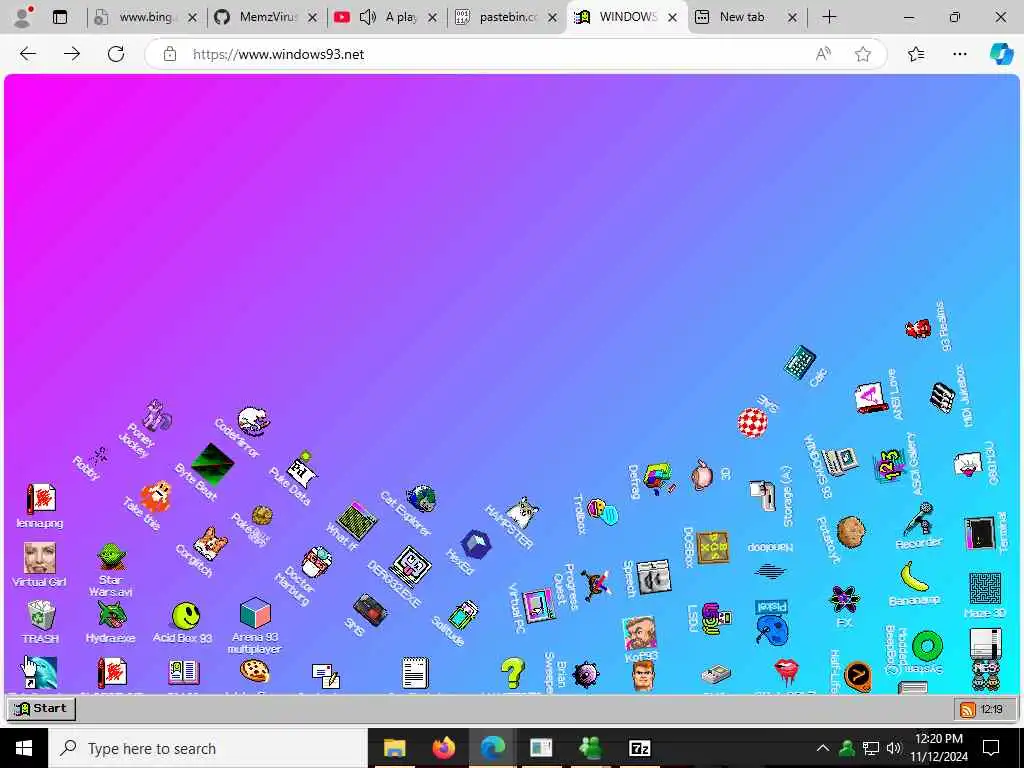
Task: Open the Speech lips icon
Action: point(654,577)
